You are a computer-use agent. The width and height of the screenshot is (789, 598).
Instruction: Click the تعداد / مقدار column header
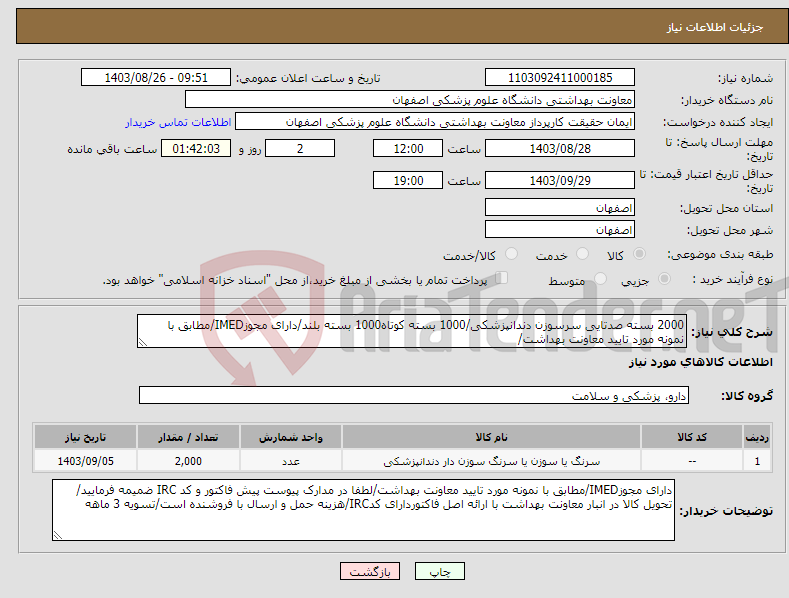tap(188, 437)
